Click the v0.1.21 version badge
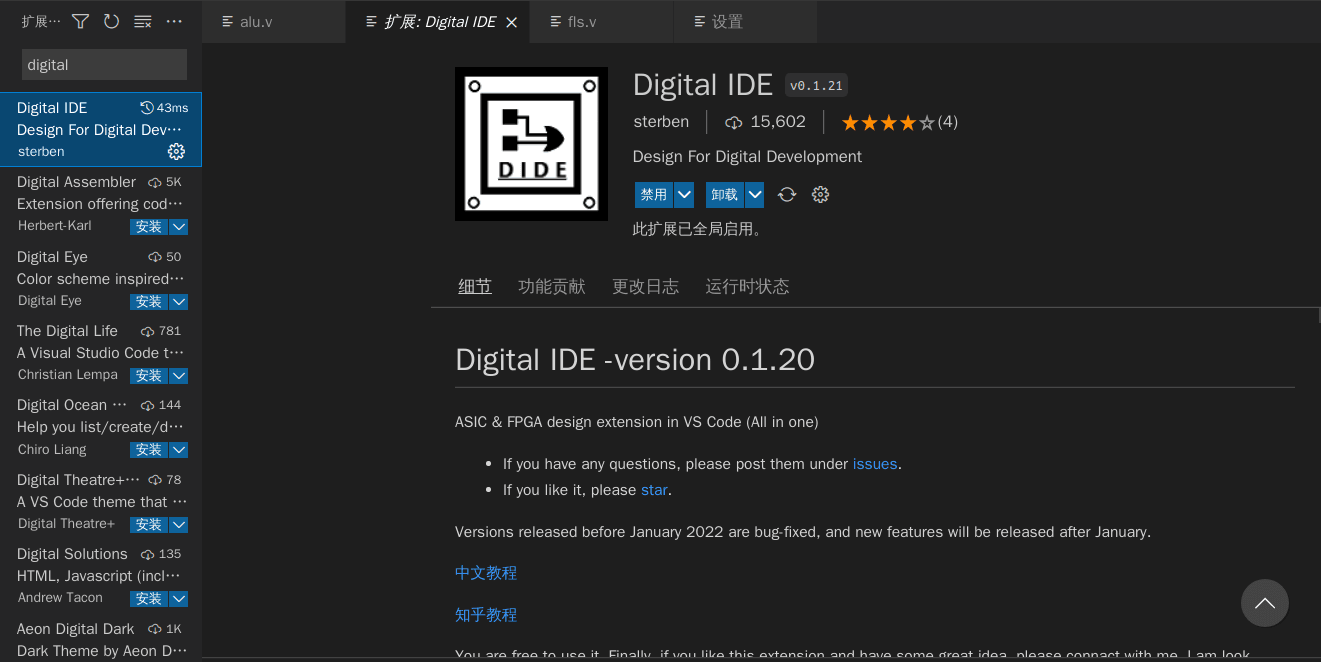 click(x=816, y=86)
